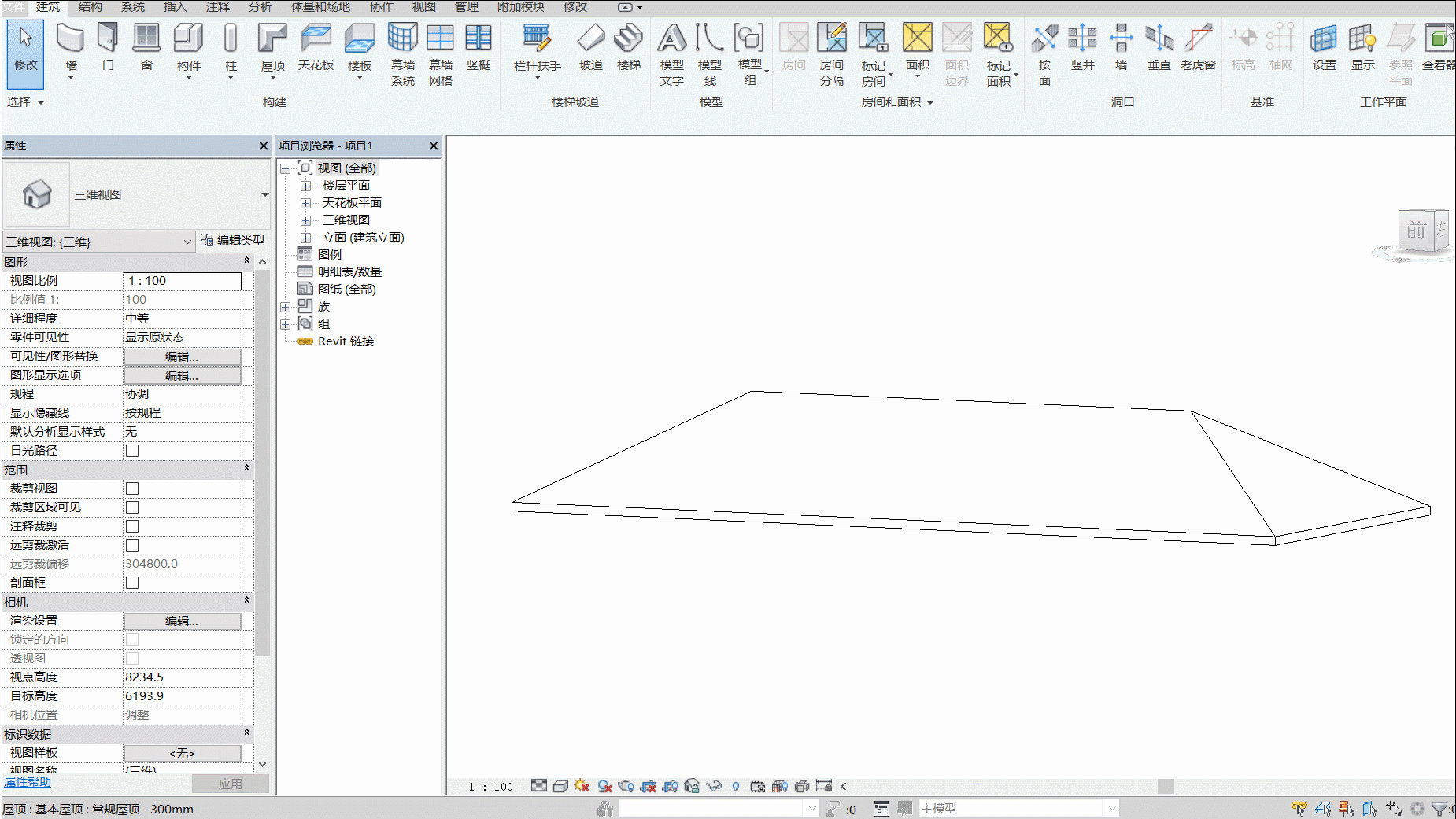The width and height of the screenshot is (1456, 819).
Task: Select the 栏杆扶手 (Railing) tool
Action: 537,48
